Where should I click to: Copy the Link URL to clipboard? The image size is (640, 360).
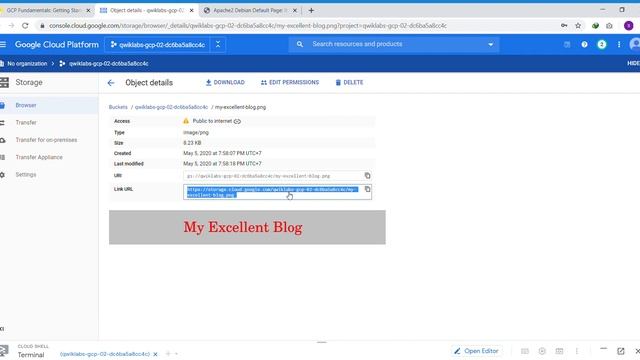click(x=367, y=189)
